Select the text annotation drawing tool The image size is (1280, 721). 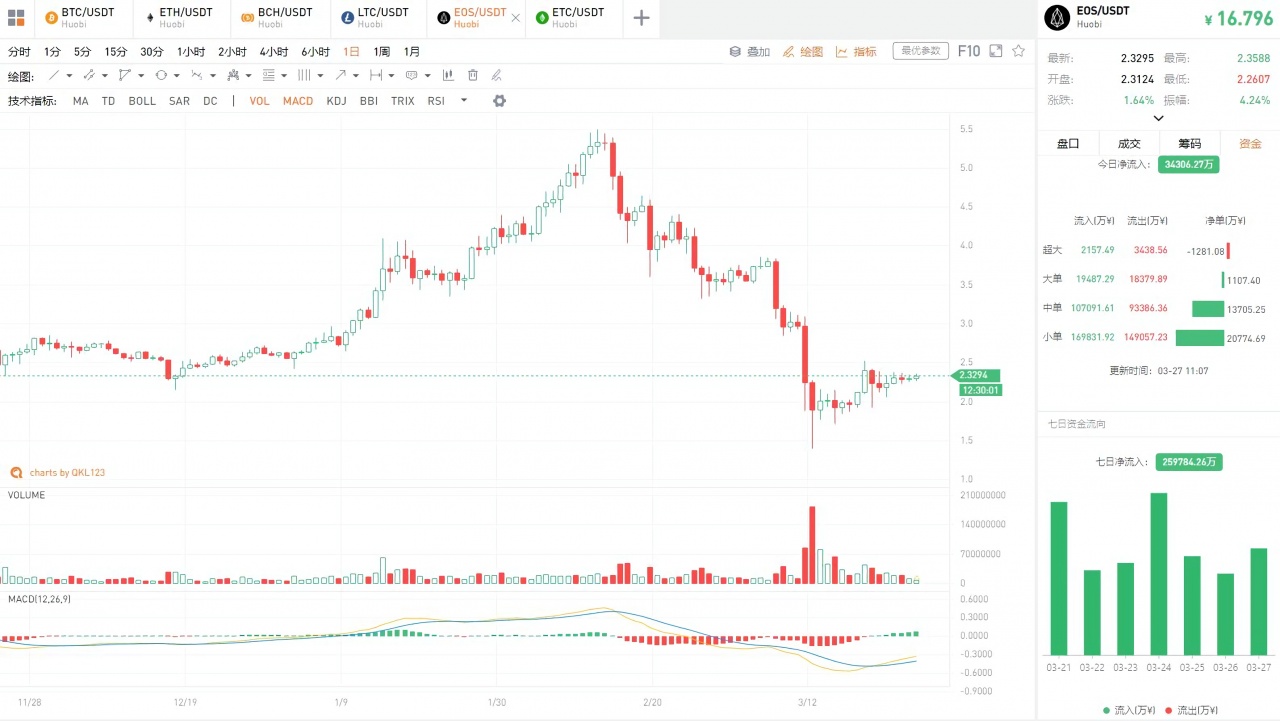412,75
